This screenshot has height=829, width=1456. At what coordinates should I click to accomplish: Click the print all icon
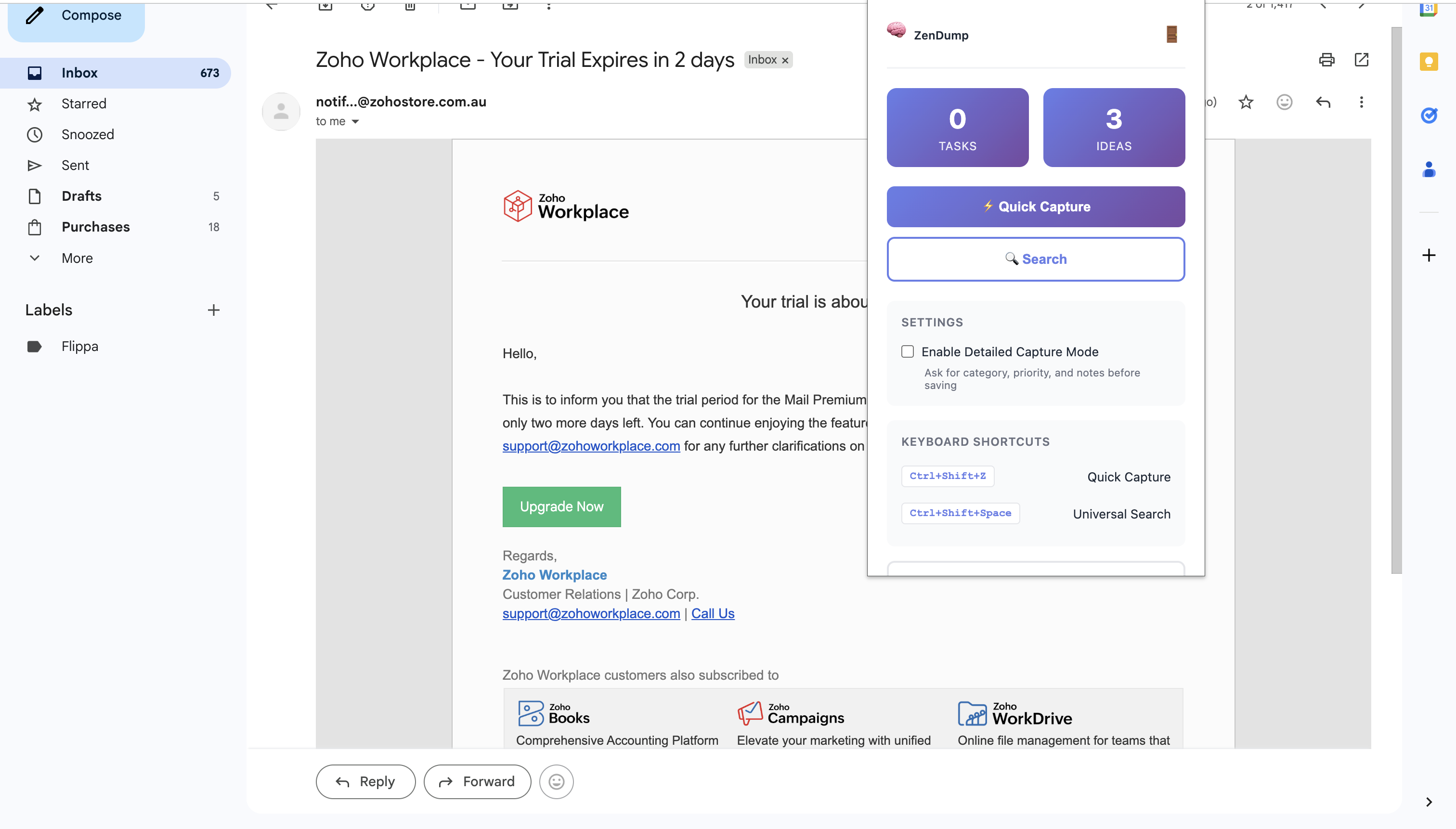click(x=1326, y=60)
